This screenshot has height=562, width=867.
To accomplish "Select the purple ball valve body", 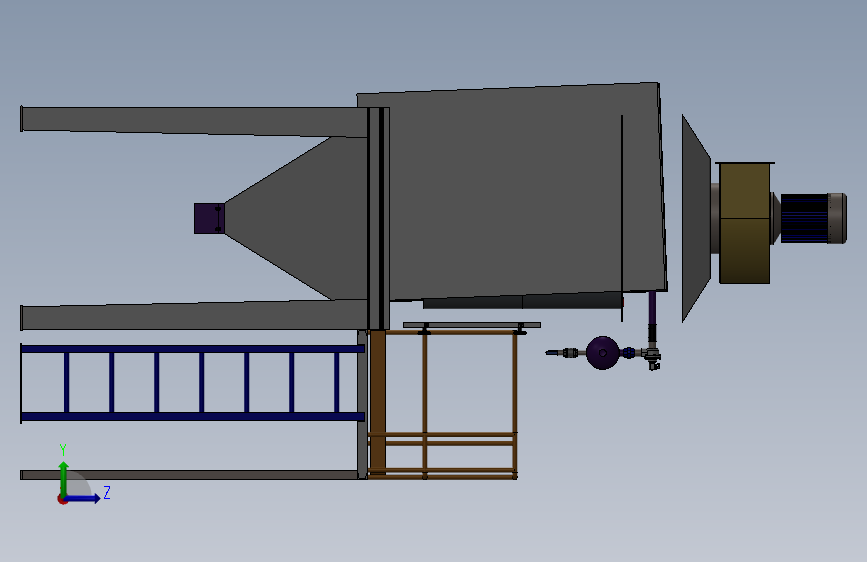I will (602, 353).
